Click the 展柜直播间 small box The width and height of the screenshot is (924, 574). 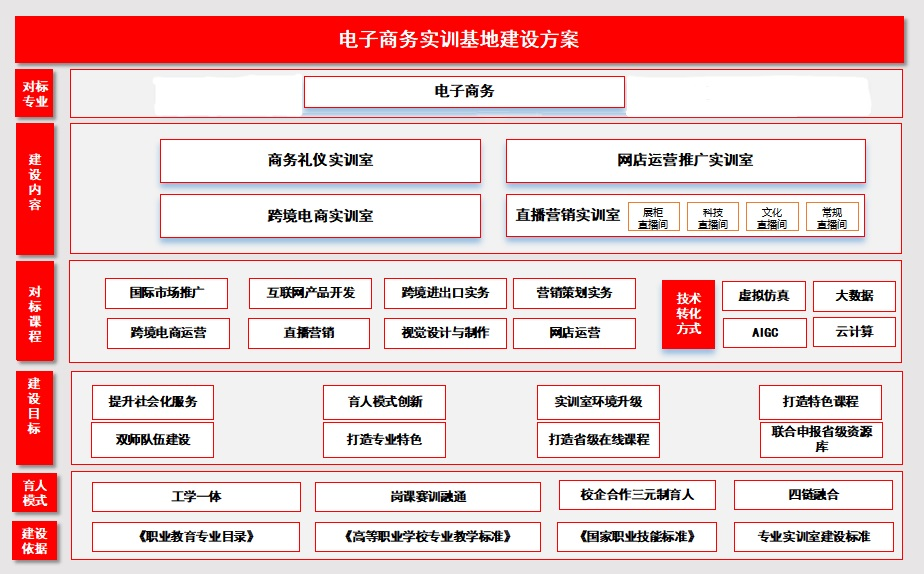(653, 218)
